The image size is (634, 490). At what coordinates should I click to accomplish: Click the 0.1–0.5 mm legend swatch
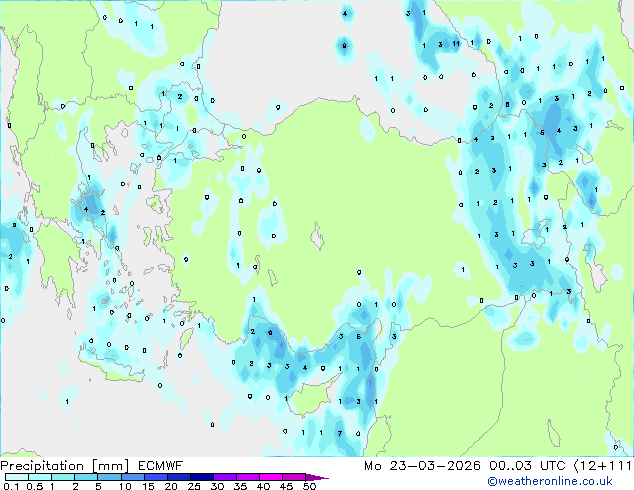(x=17, y=477)
